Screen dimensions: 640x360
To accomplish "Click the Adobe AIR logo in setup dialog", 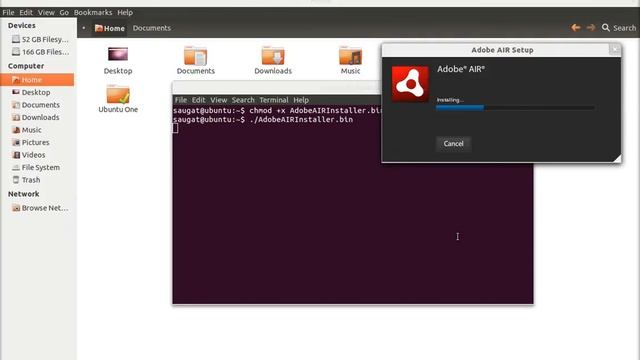I will (x=410, y=84).
